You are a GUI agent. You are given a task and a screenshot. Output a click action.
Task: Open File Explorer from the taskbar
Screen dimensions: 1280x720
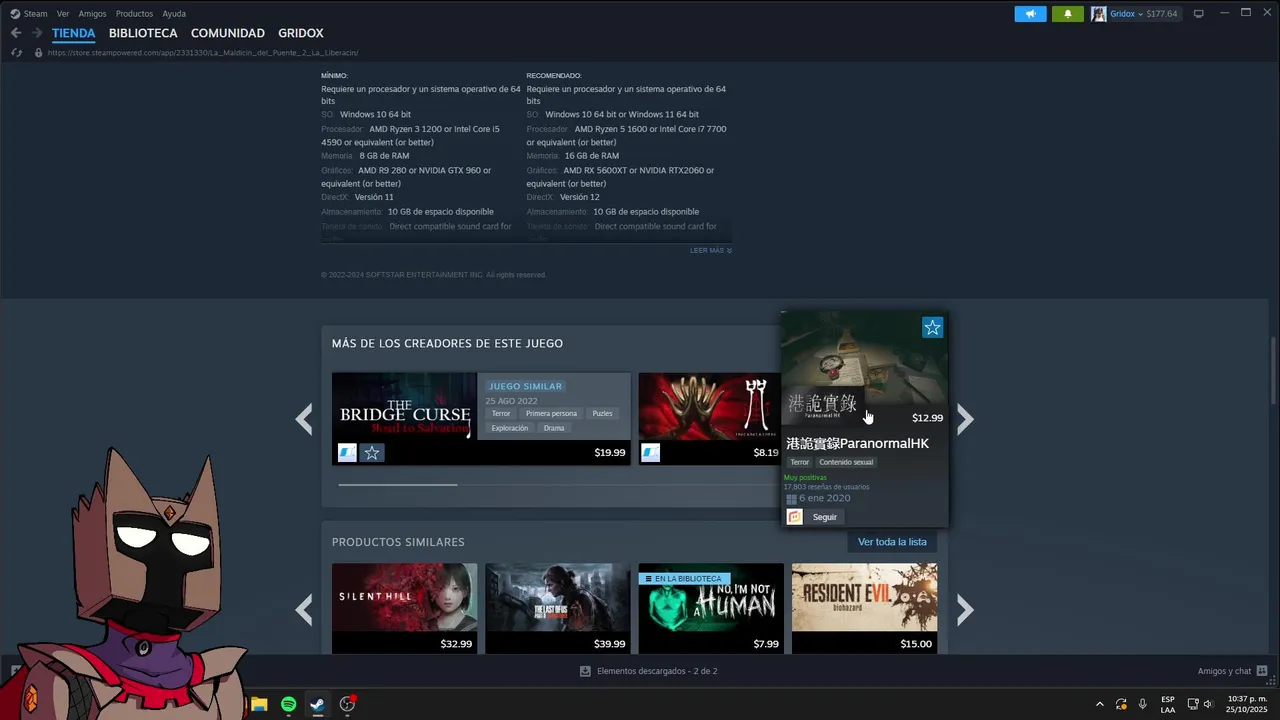(x=259, y=704)
